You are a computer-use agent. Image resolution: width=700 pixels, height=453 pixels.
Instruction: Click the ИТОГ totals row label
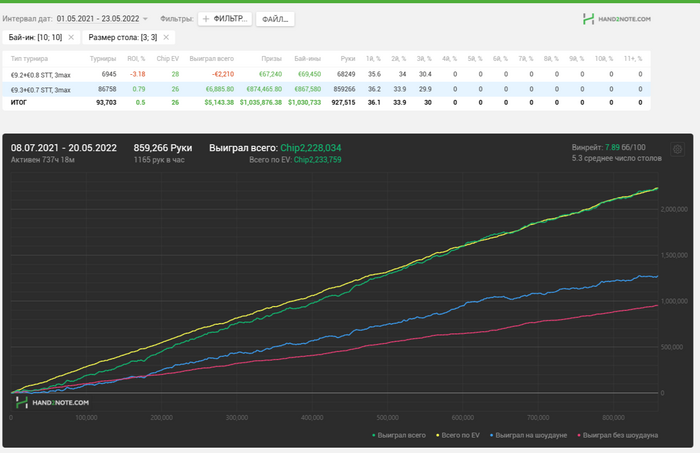point(19,103)
